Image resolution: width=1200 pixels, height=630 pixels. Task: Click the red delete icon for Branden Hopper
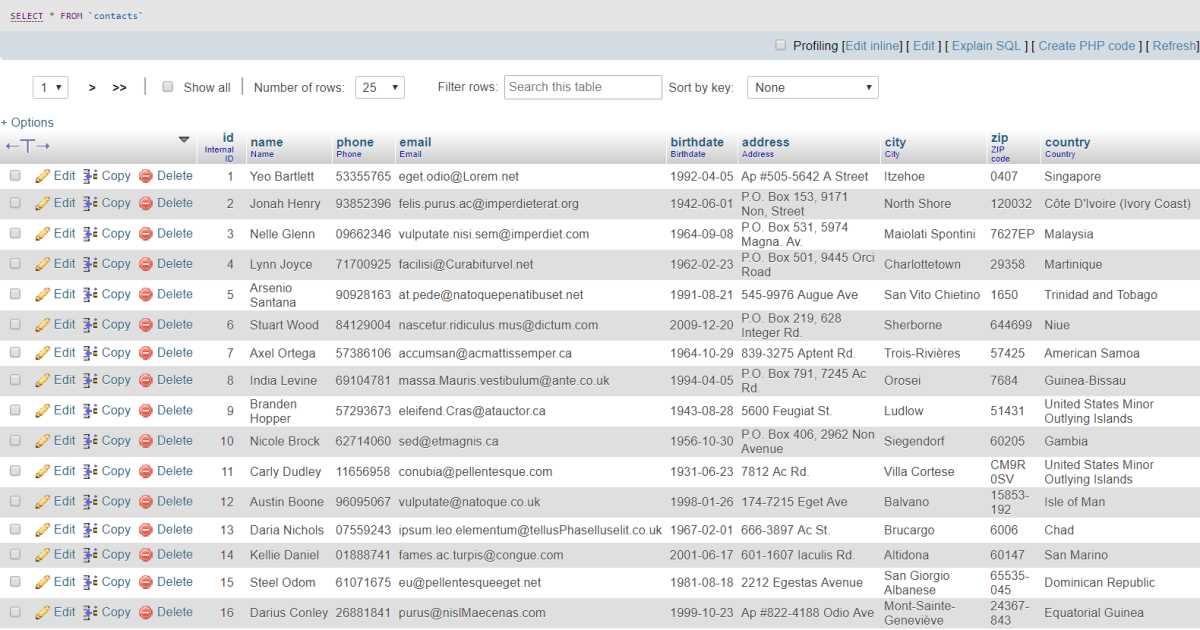point(146,411)
